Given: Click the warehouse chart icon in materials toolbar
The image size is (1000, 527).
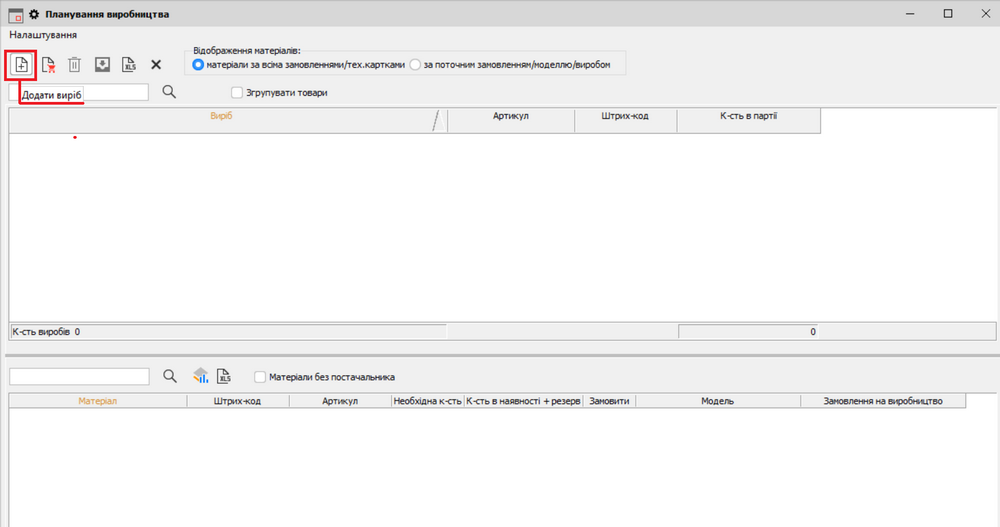Looking at the screenshot, I should pyautogui.click(x=200, y=376).
